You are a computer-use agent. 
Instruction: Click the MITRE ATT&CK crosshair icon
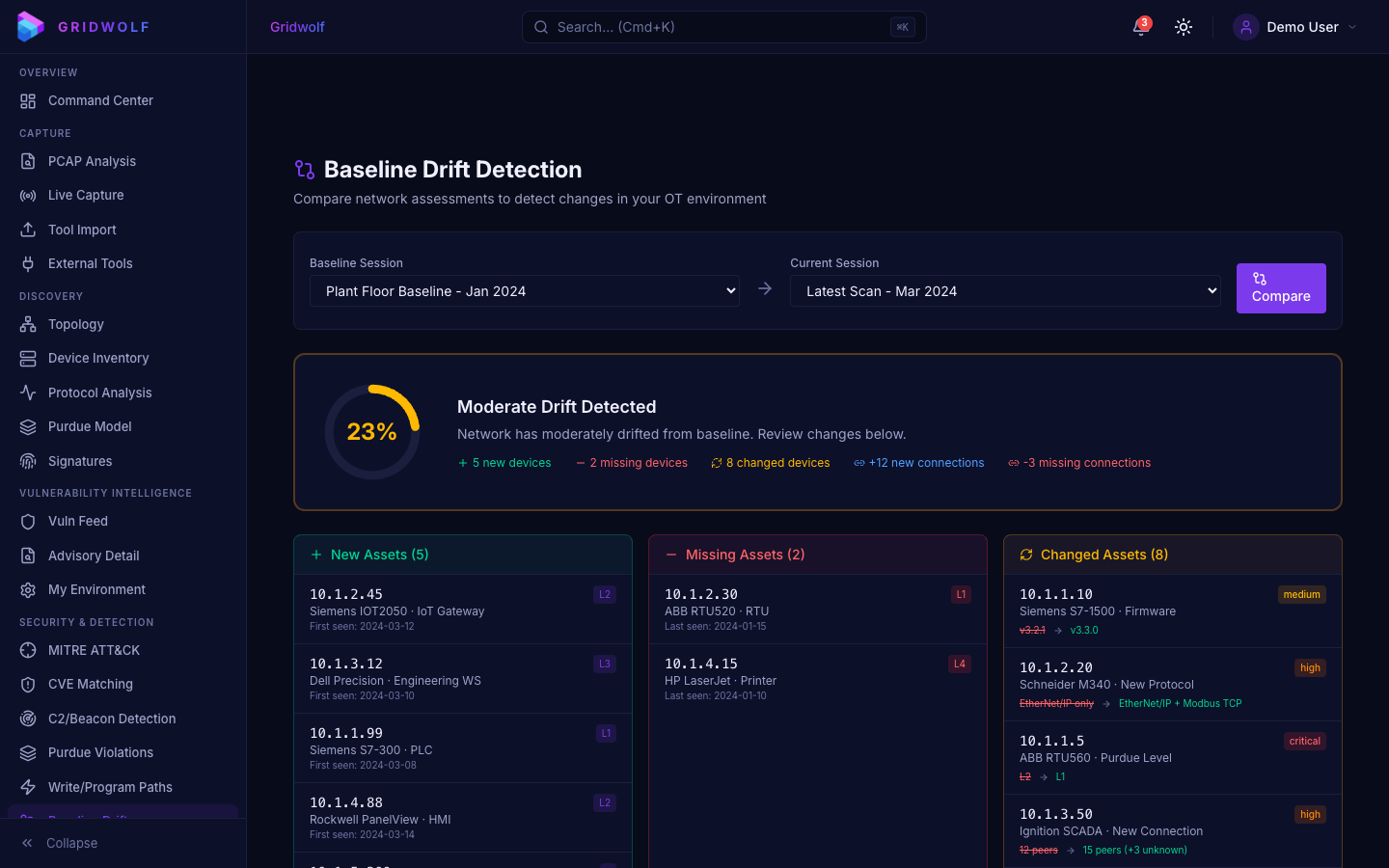tap(28, 650)
